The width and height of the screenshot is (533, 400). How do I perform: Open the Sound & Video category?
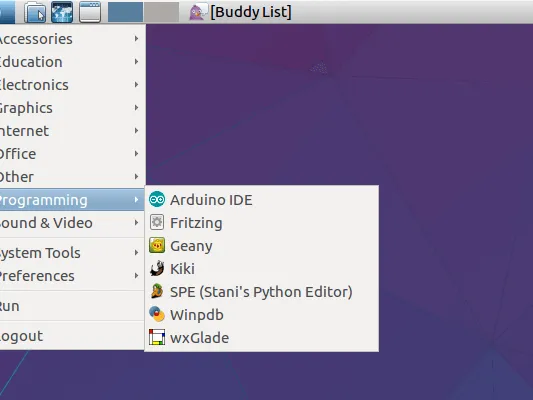click(x=72, y=223)
